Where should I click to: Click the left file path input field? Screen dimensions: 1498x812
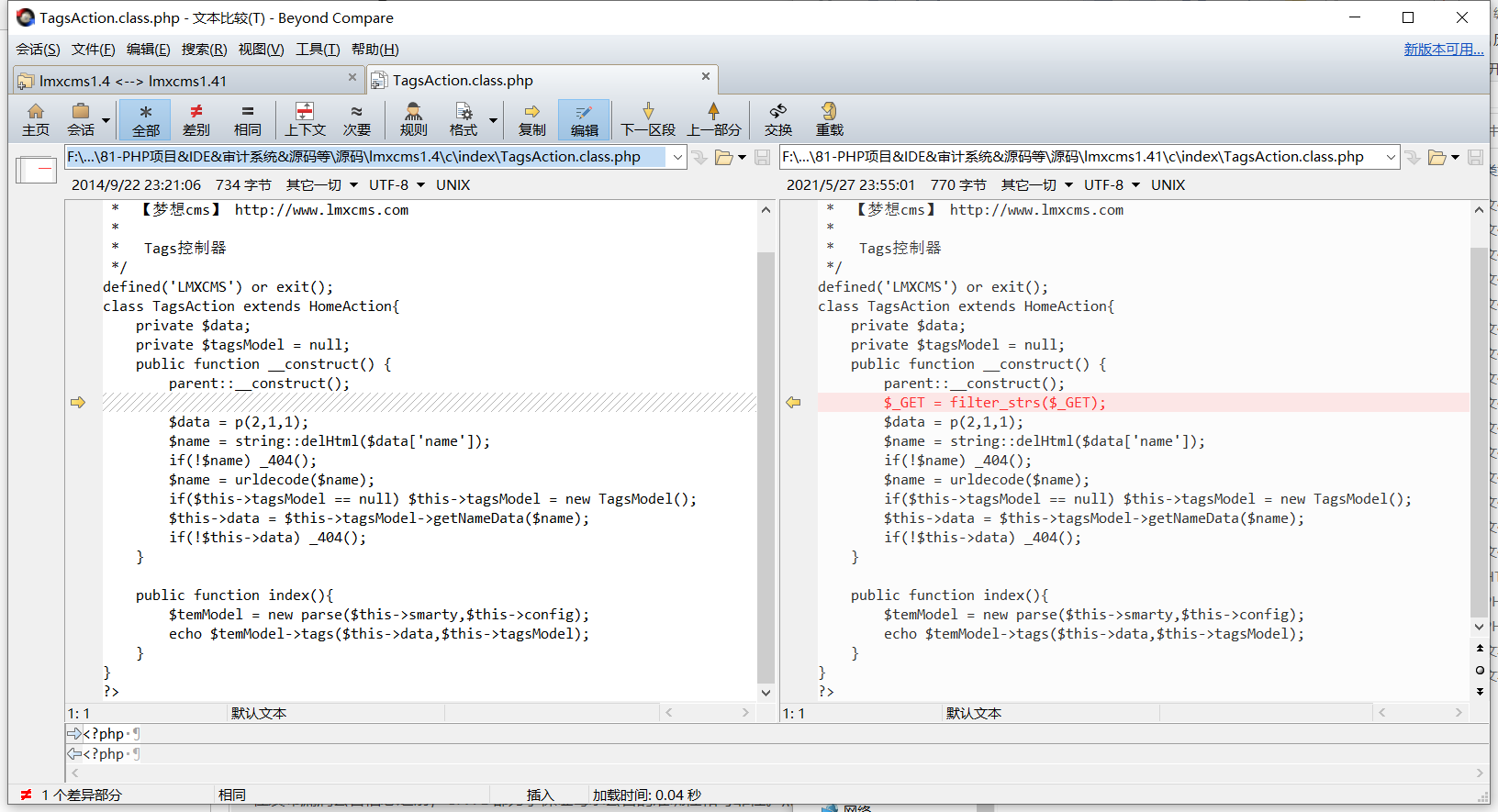(365, 157)
